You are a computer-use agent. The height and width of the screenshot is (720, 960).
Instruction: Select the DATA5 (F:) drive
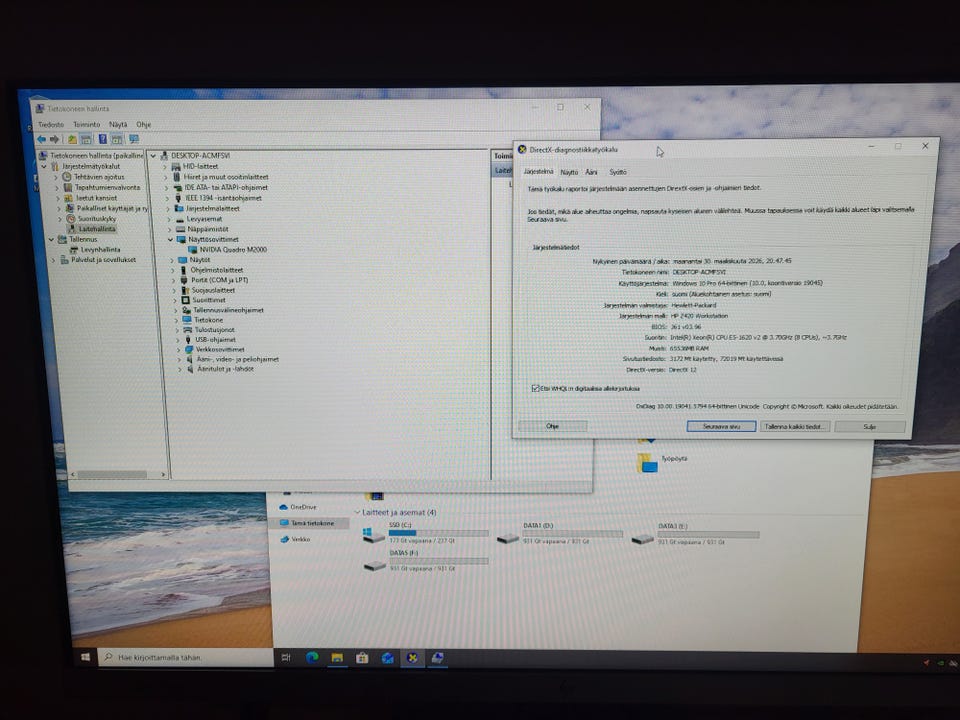point(426,560)
